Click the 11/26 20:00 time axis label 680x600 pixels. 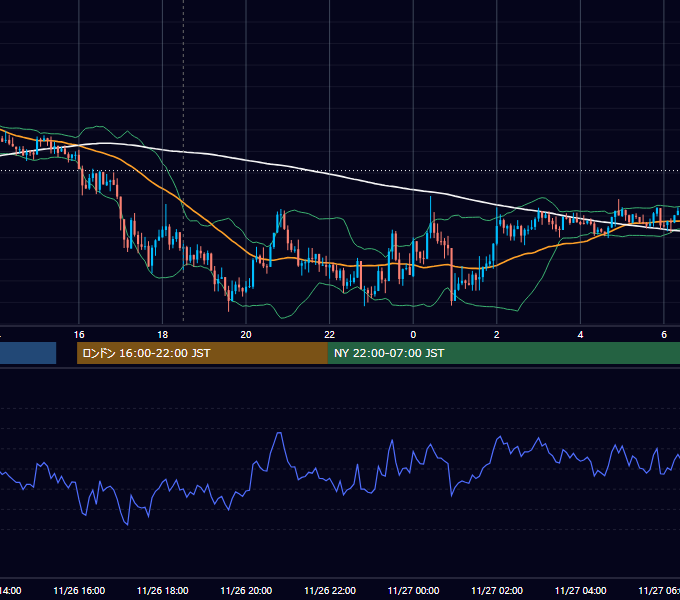tap(246, 590)
